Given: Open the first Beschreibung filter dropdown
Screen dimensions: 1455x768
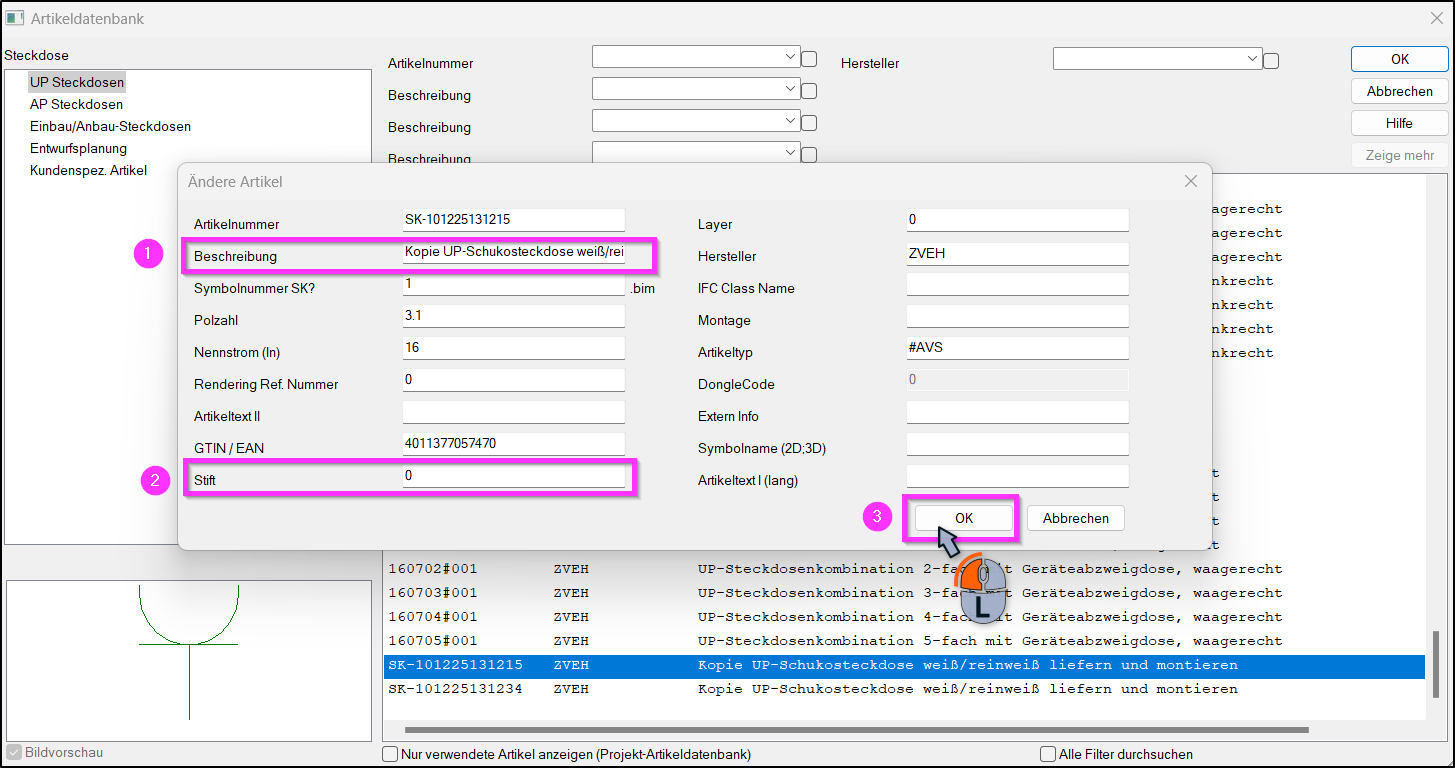Looking at the screenshot, I should click(x=696, y=89).
